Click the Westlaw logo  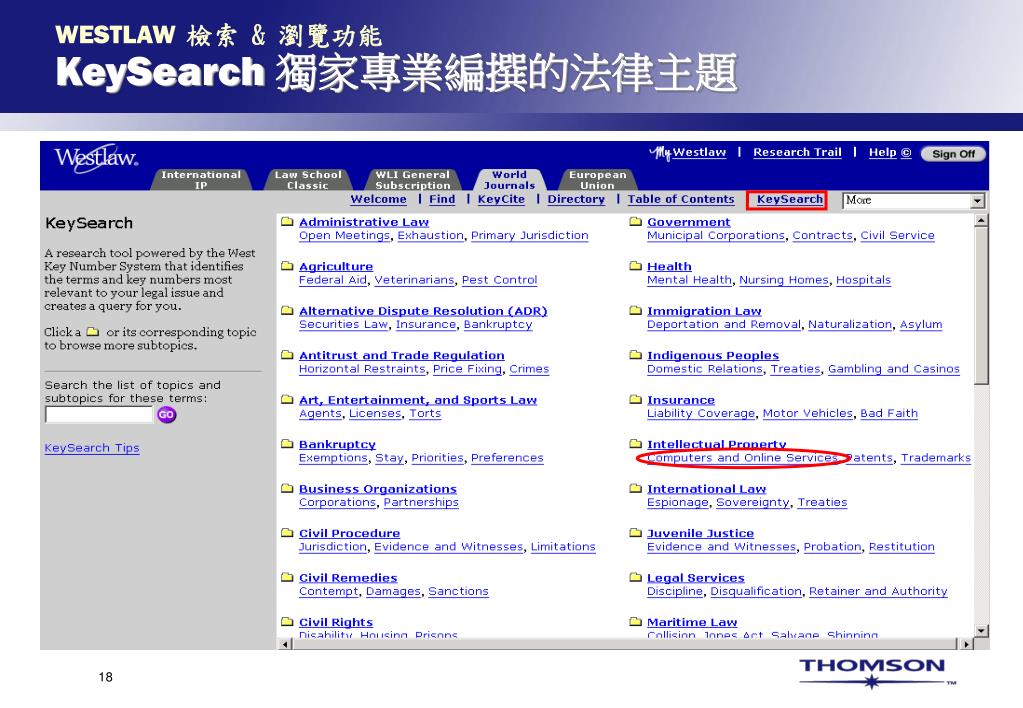(x=96, y=157)
